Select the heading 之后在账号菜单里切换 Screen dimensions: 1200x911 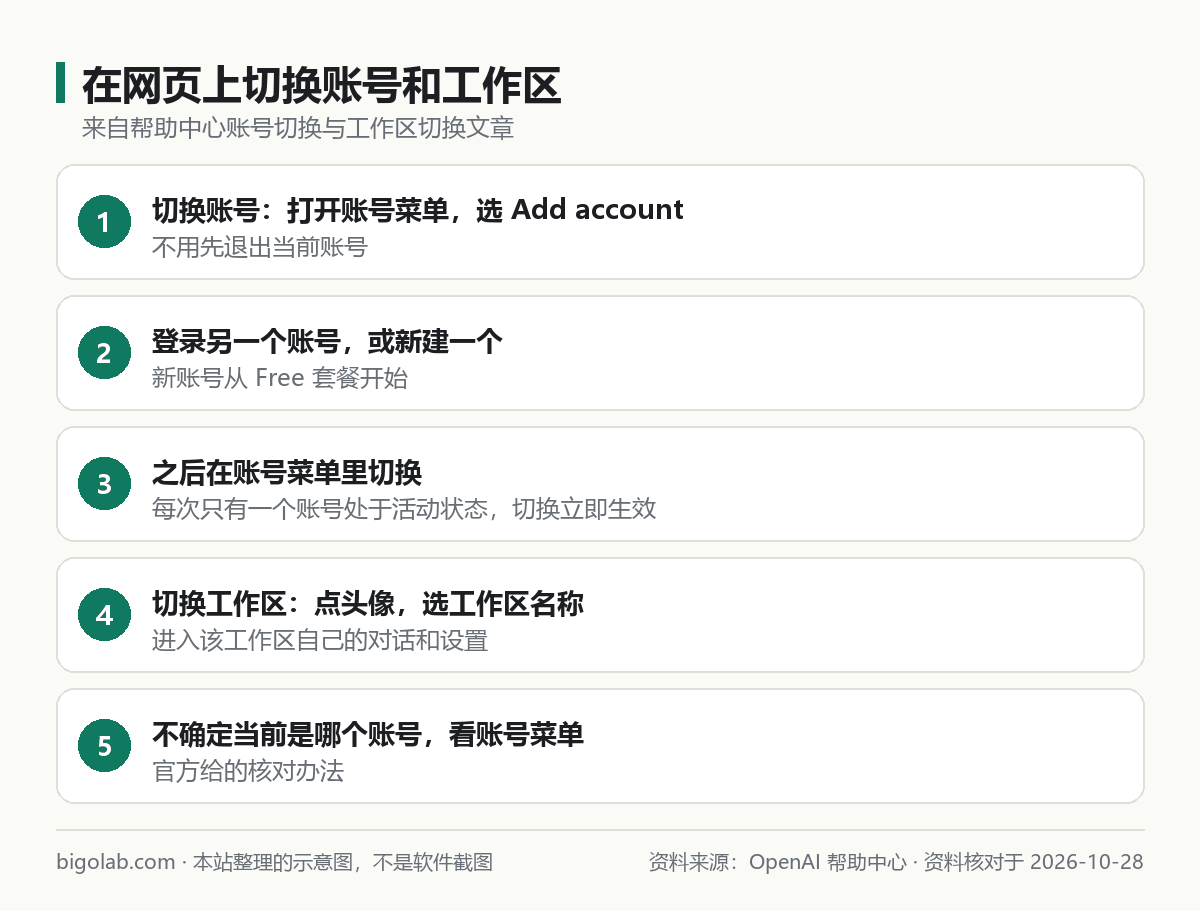point(287,472)
